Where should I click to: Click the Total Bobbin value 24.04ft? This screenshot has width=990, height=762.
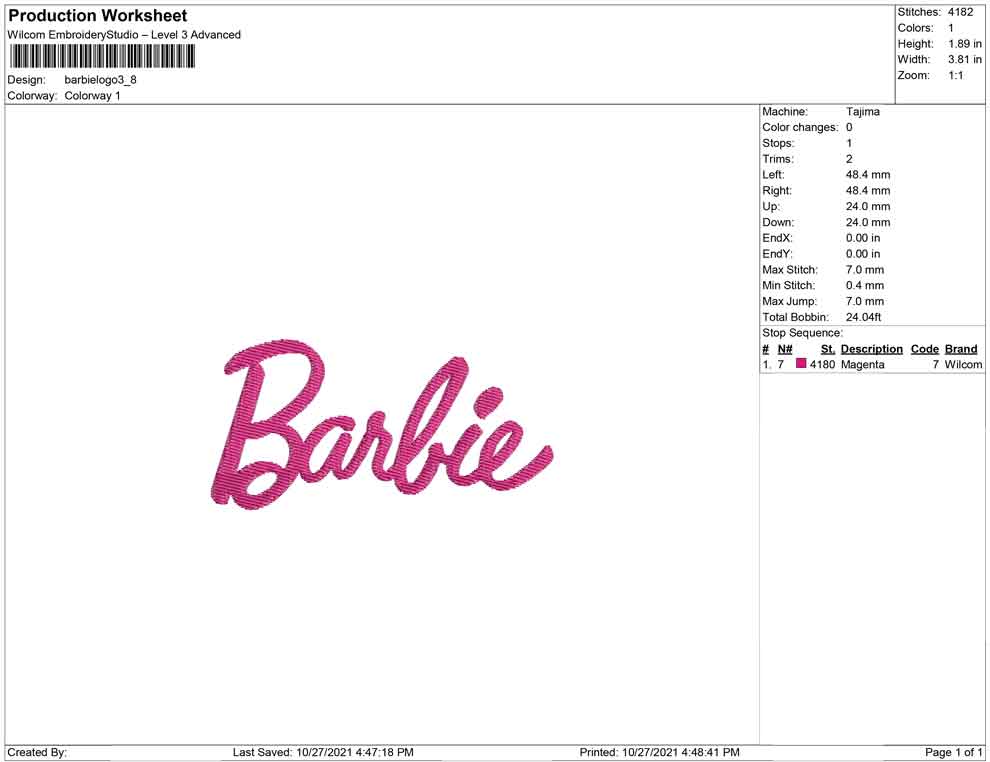click(x=863, y=317)
